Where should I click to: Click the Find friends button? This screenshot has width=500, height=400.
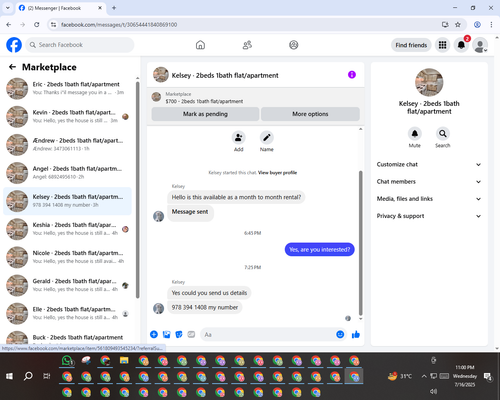pyautogui.click(x=411, y=45)
